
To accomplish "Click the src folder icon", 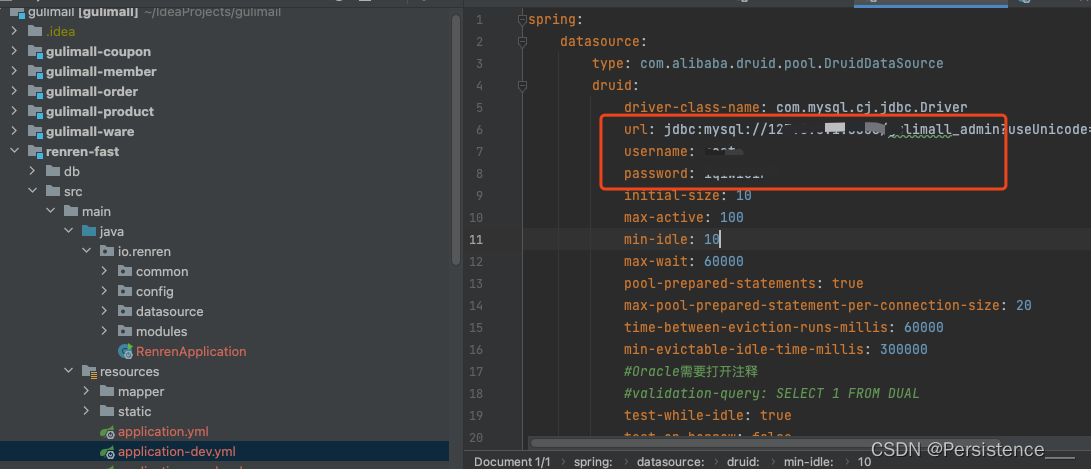I will pos(53,191).
